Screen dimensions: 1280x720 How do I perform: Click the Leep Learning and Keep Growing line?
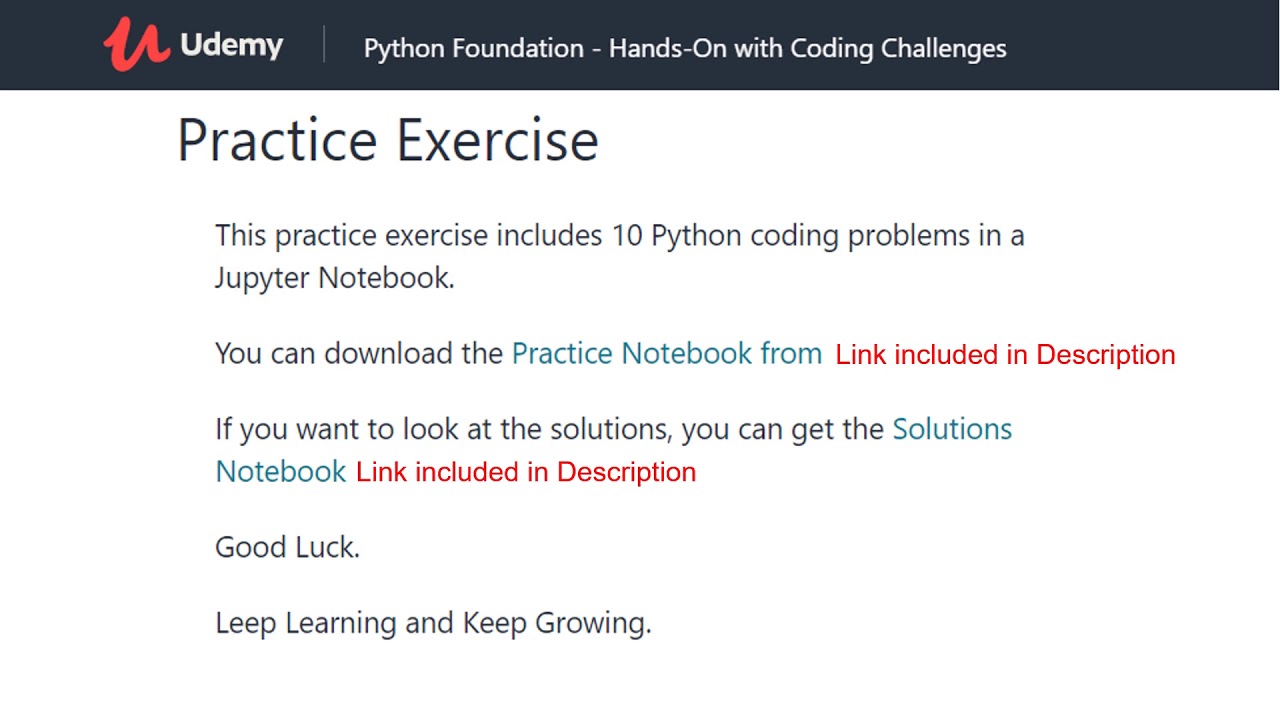tap(433, 623)
